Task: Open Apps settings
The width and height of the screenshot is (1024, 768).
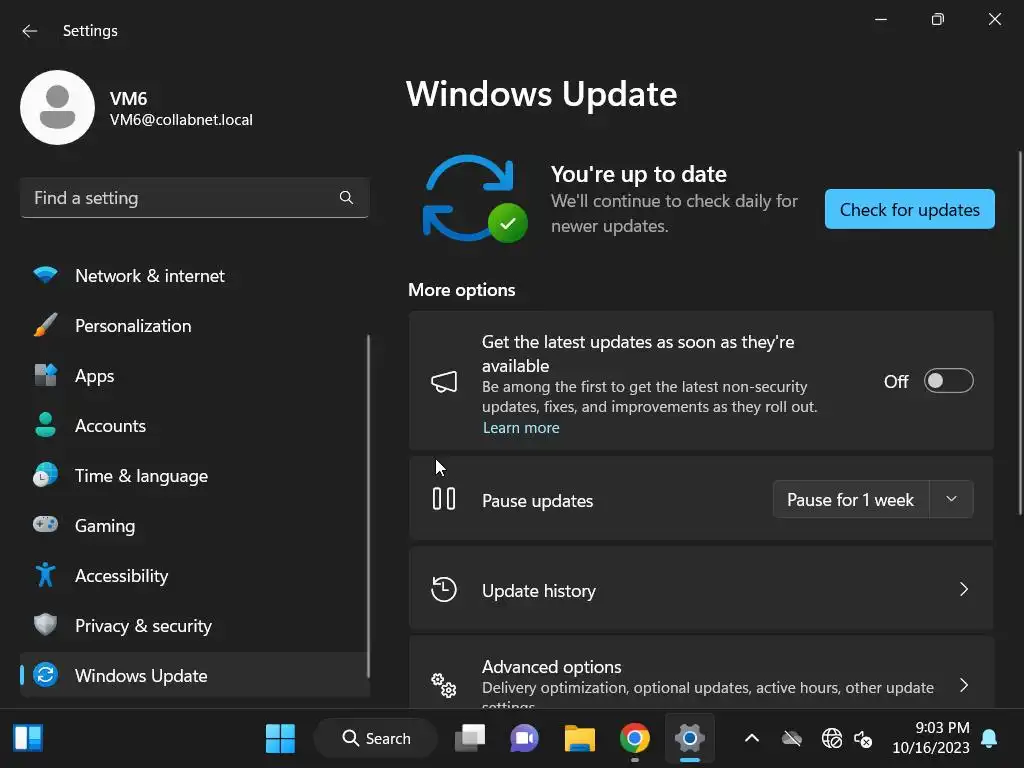Action: [195, 376]
